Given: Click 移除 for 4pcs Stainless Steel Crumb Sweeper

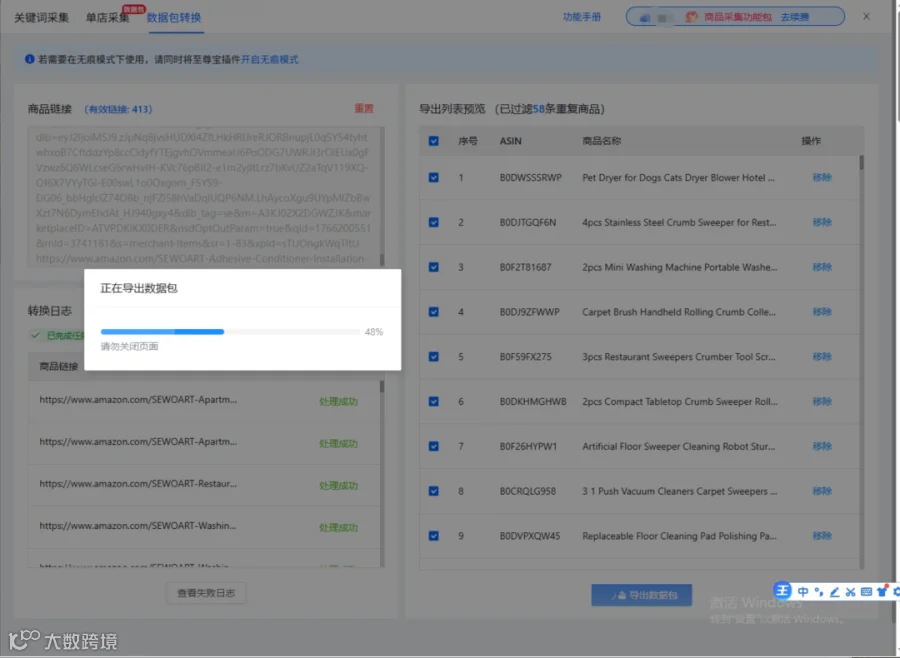Looking at the screenshot, I should 822,222.
